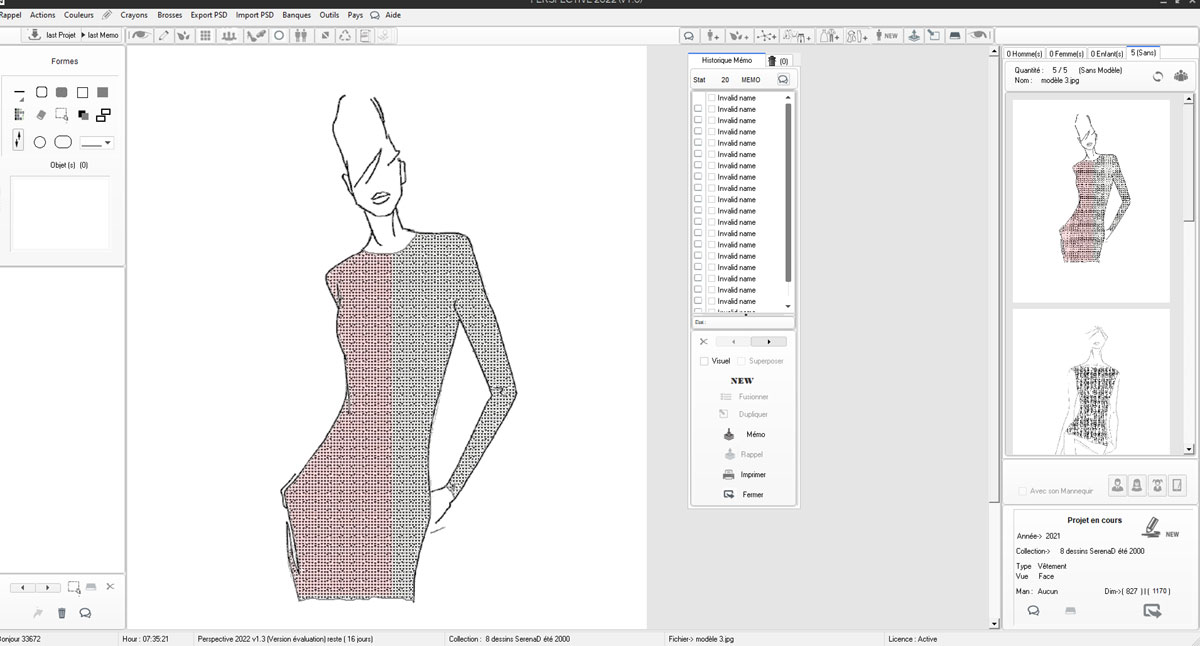The height and width of the screenshot is (646, 1200).
Task: Open the line style dropdown in Formes
Action: pos(97,143)
